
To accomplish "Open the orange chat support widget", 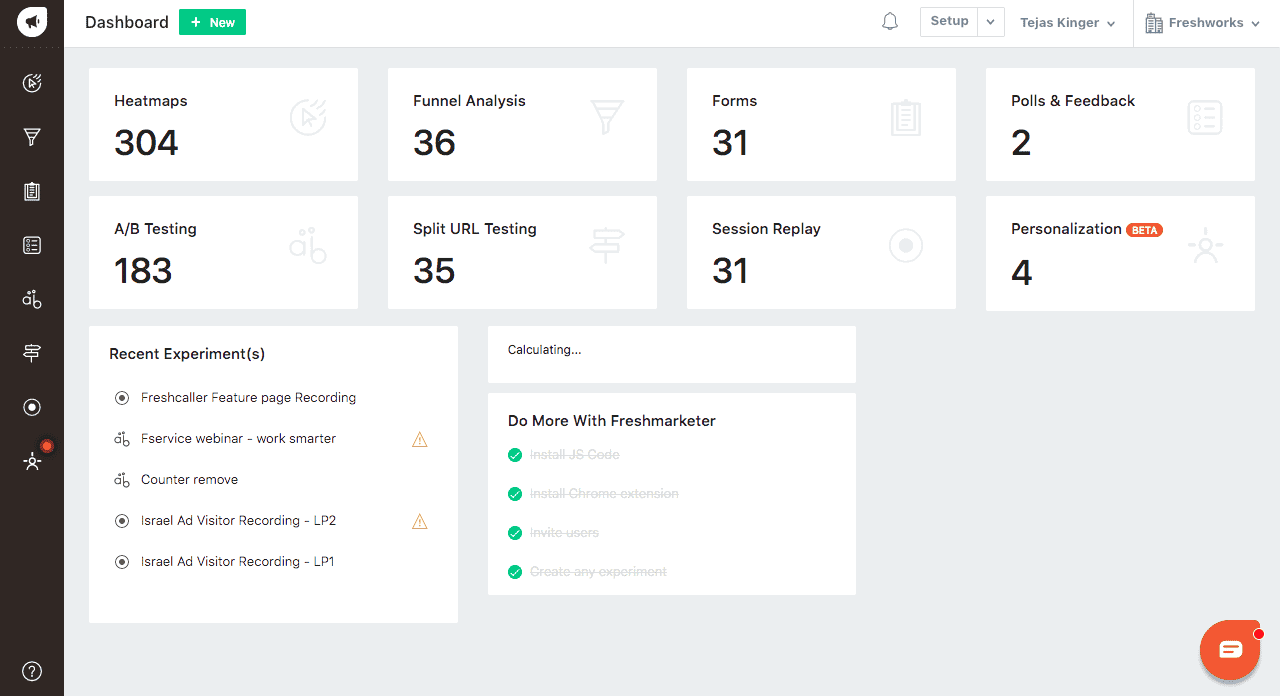I will click(x=1230, y=650).
